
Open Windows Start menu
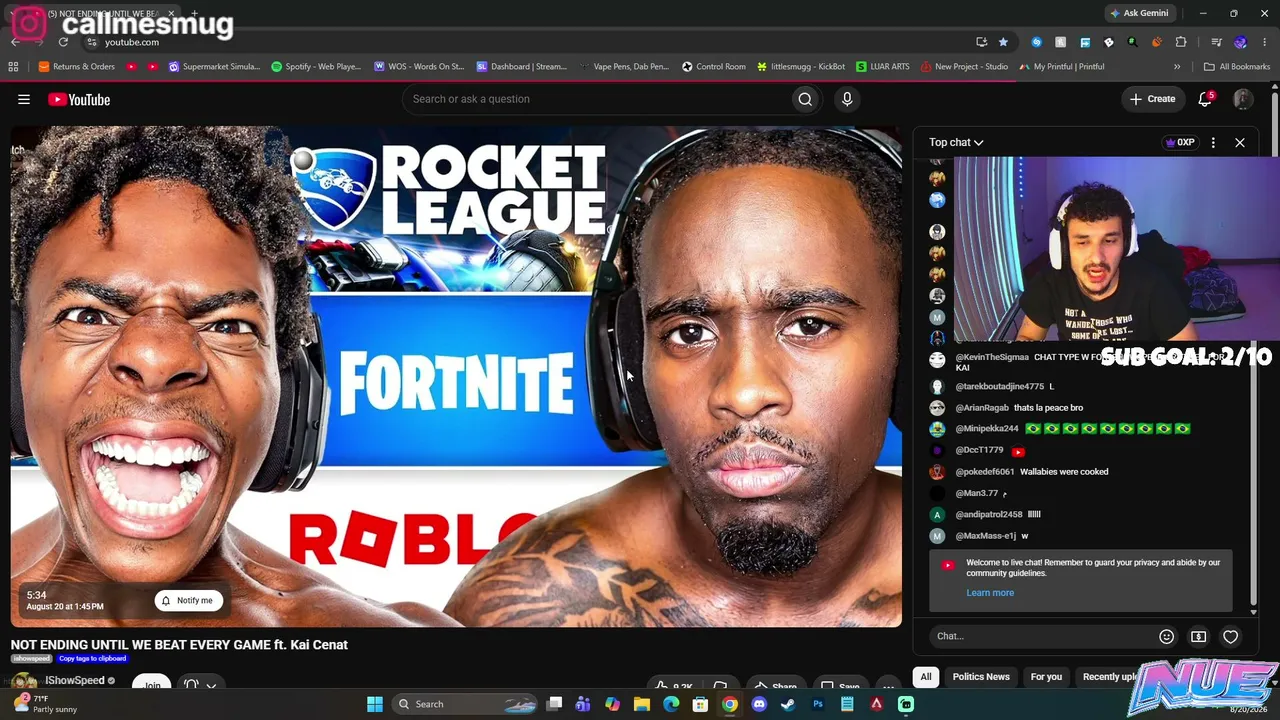[375, 704]
